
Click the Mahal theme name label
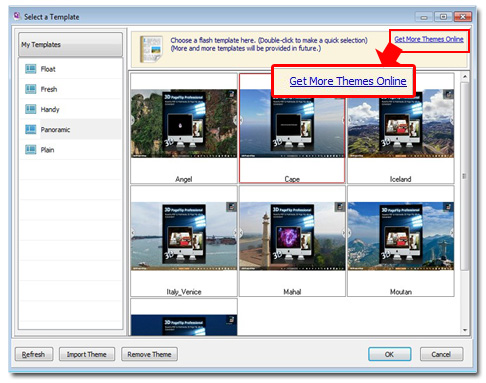(292, 292)
